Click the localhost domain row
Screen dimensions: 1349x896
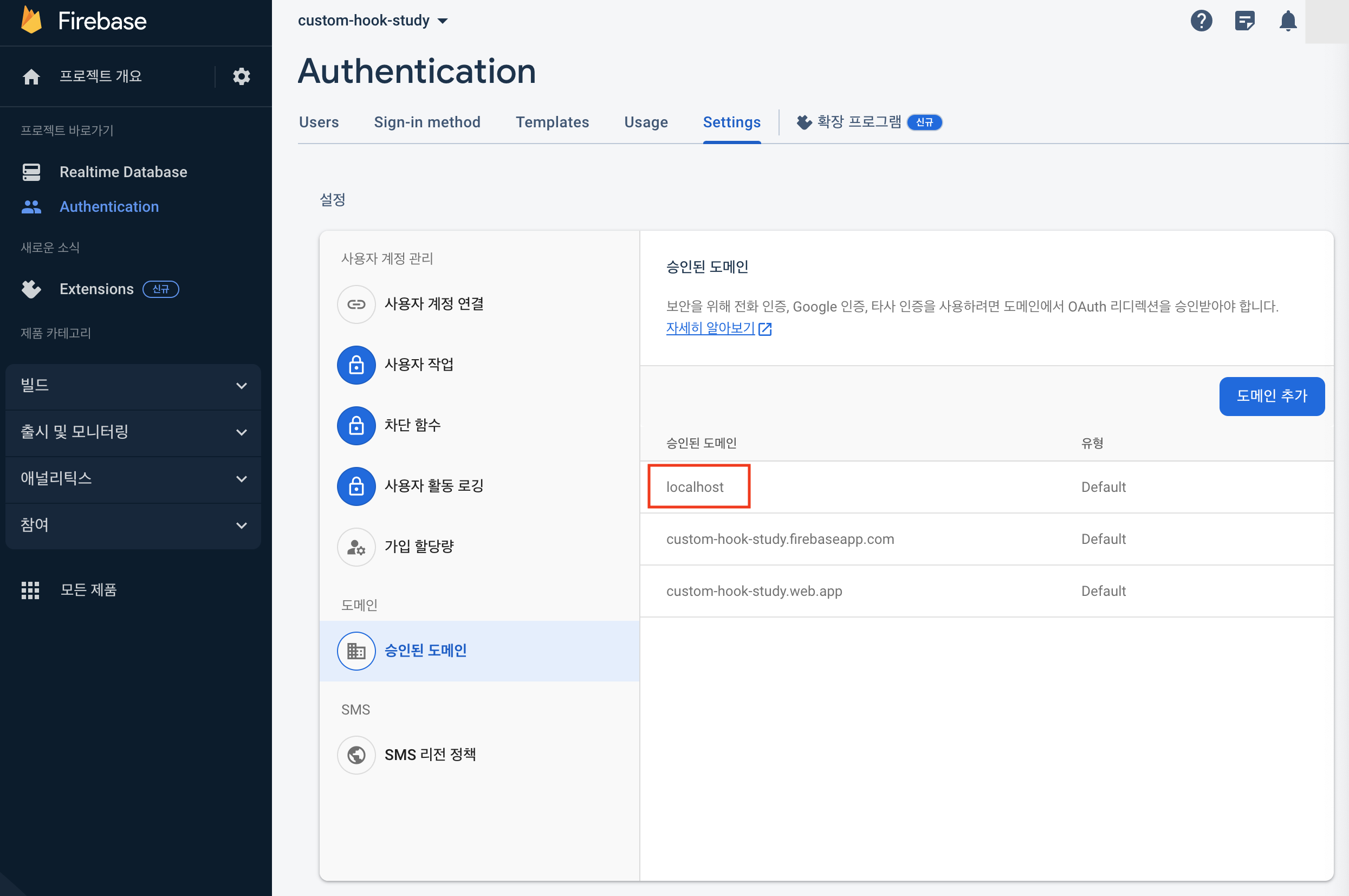pos(695,487)
